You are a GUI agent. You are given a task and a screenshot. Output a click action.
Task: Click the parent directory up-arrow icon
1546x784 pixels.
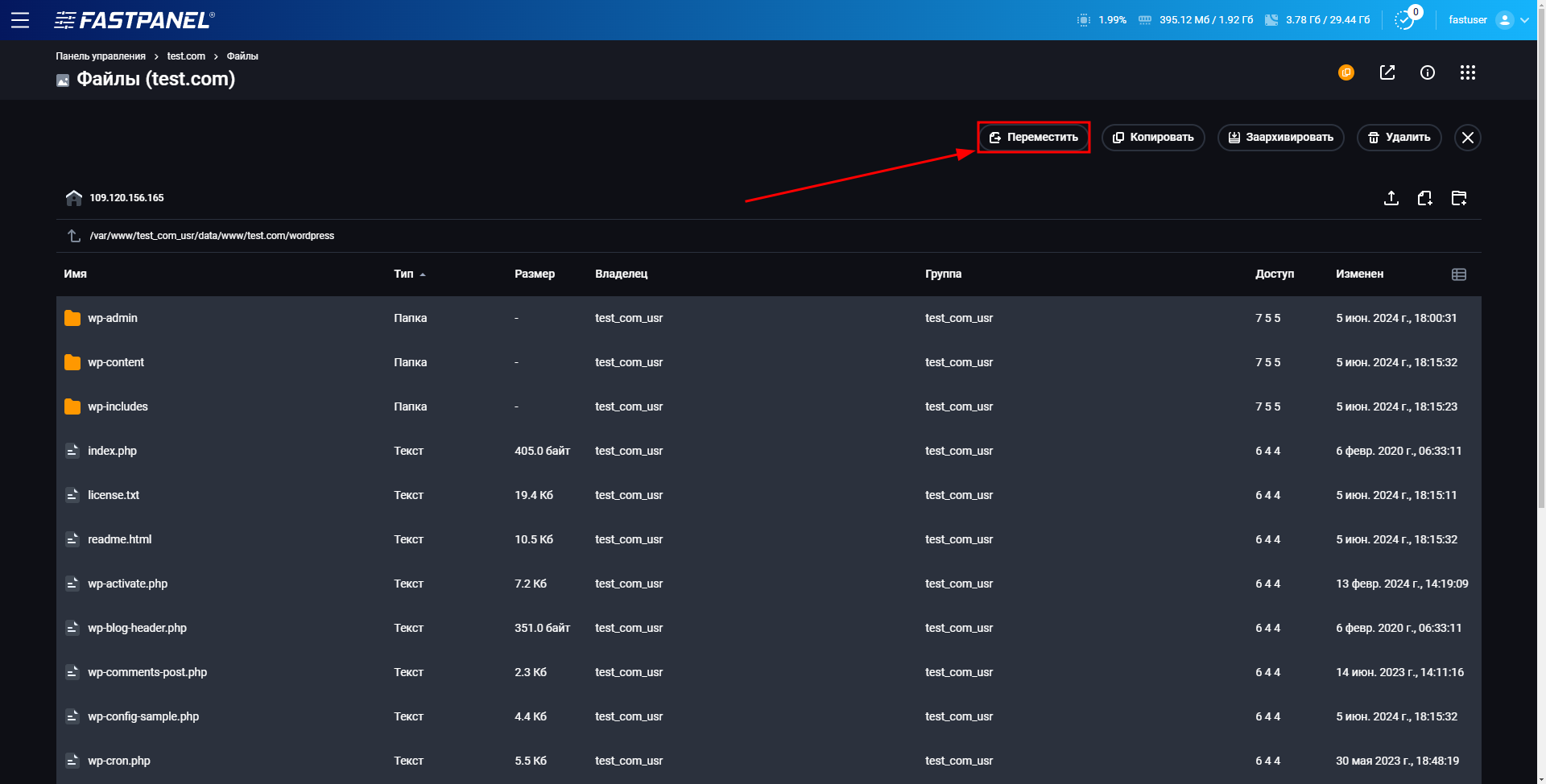72,235
